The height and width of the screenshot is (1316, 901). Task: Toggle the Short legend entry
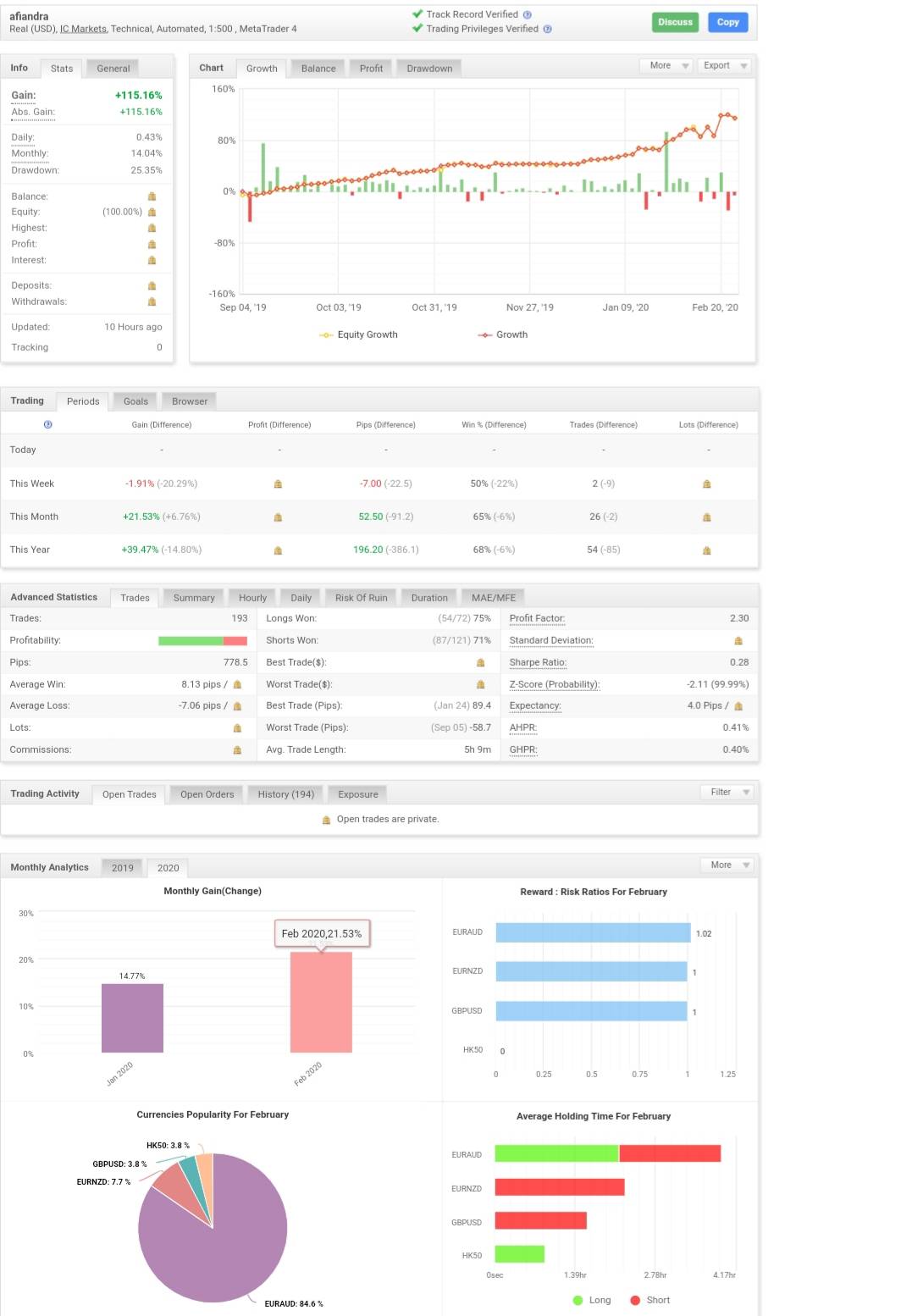650,1300
